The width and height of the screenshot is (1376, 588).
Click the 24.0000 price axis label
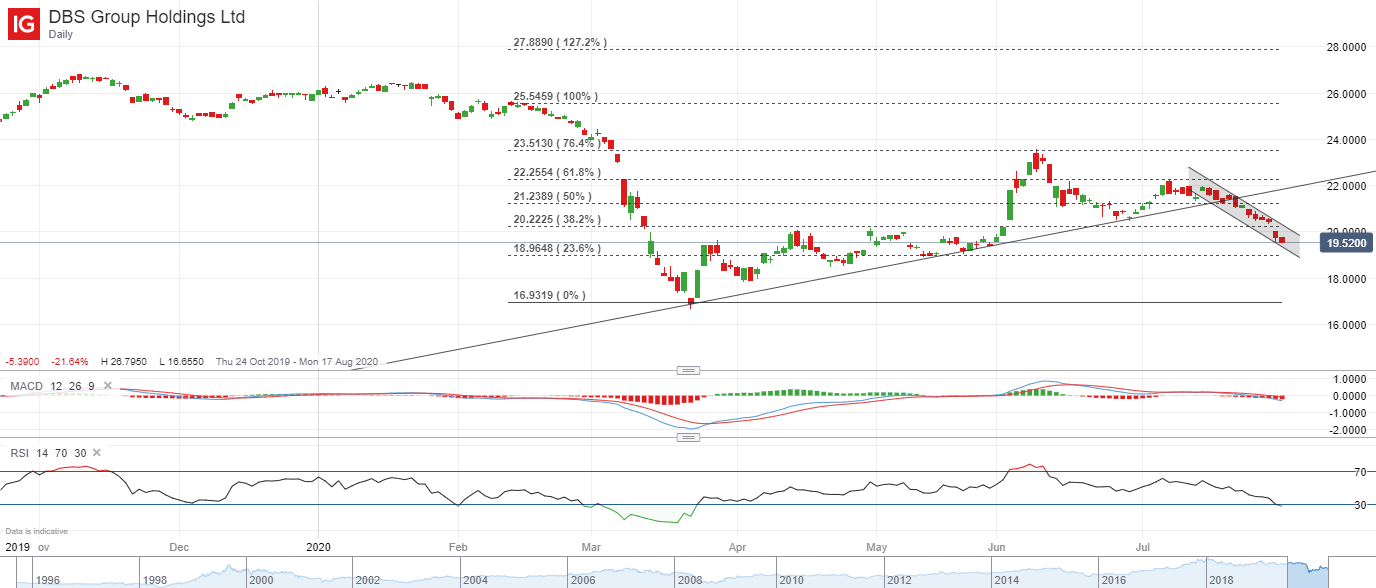1347,140
